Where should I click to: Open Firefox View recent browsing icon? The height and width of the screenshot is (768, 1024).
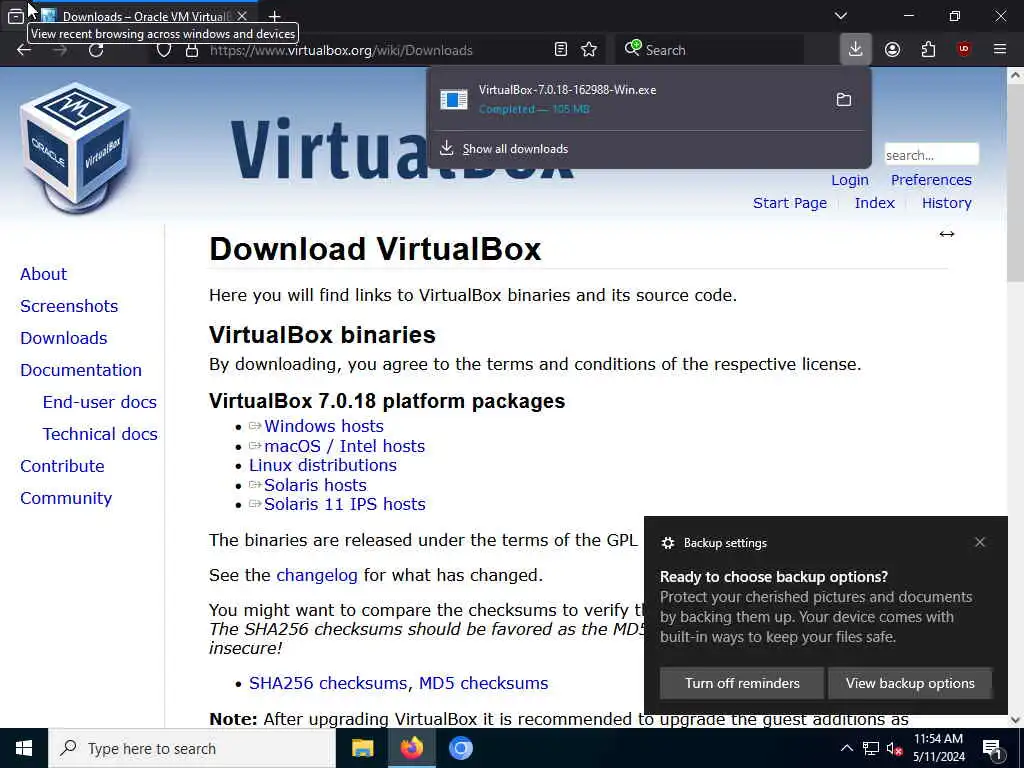point(16,16)
